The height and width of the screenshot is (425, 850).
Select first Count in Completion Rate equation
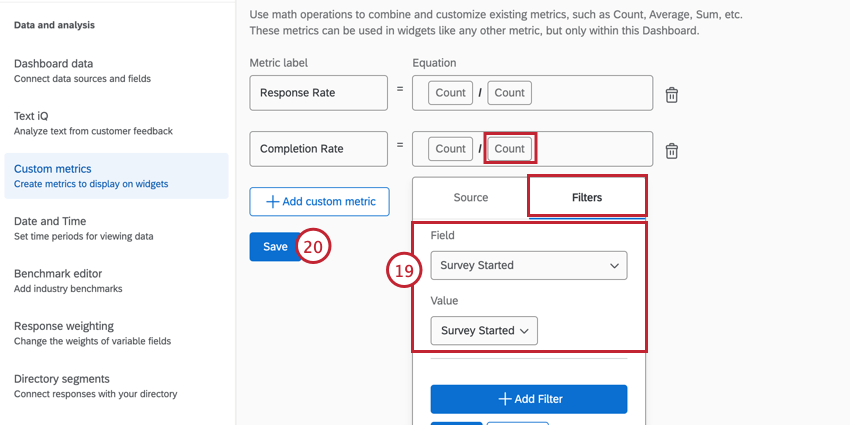tap(450, 149)
